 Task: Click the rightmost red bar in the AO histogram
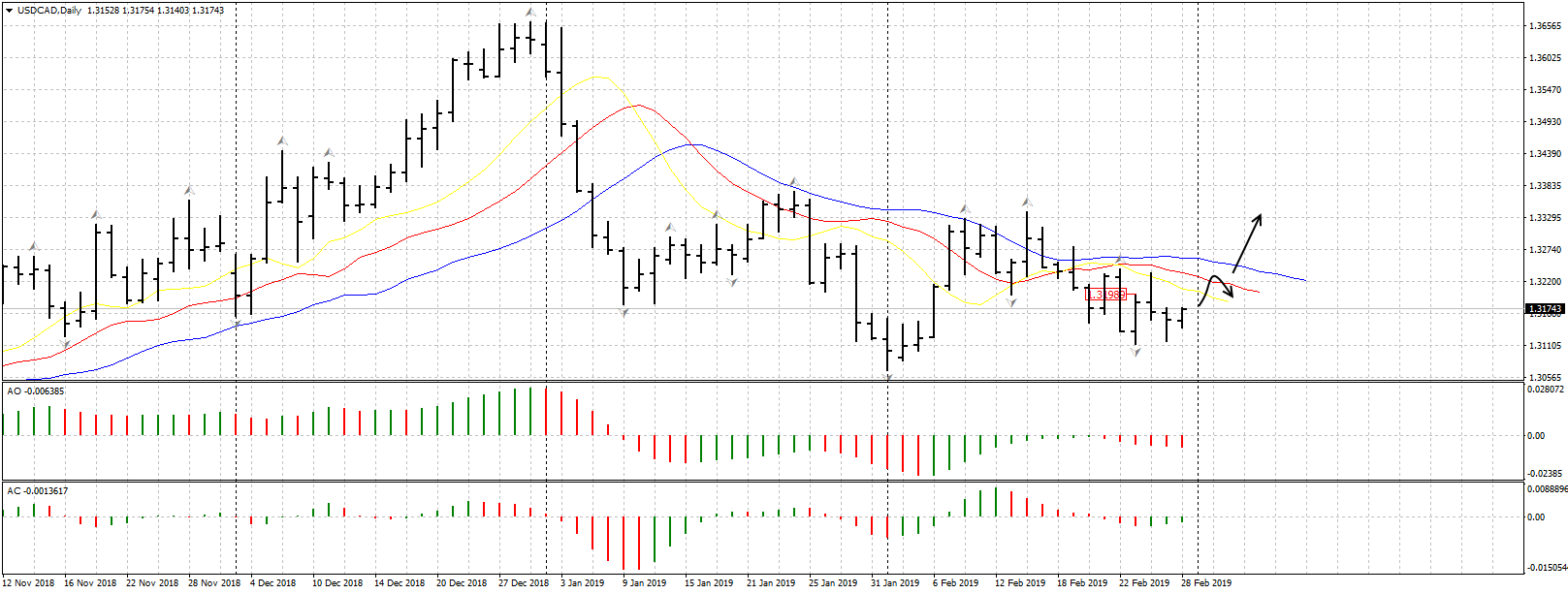point(1182,441)
